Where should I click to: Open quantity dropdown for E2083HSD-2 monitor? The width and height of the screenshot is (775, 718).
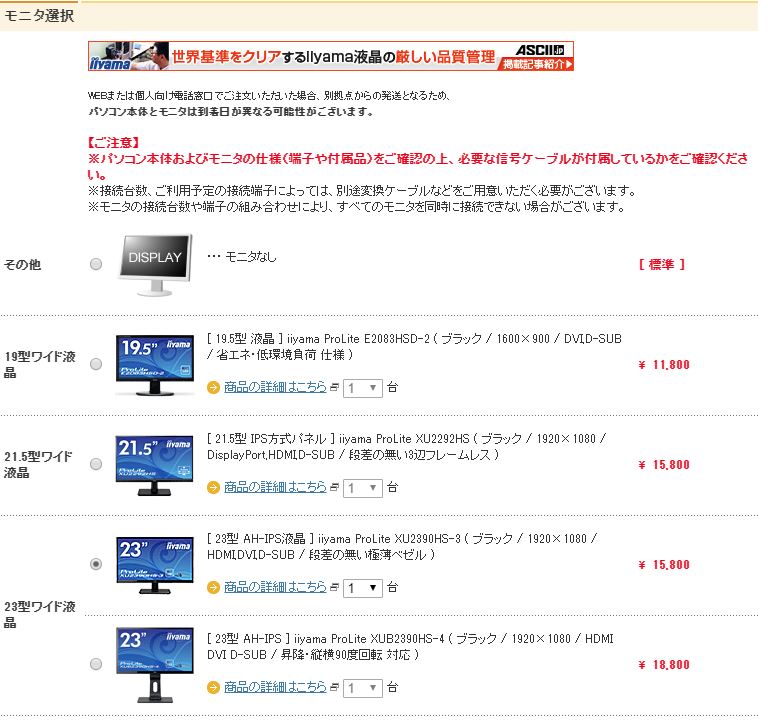tap(363, 388)
